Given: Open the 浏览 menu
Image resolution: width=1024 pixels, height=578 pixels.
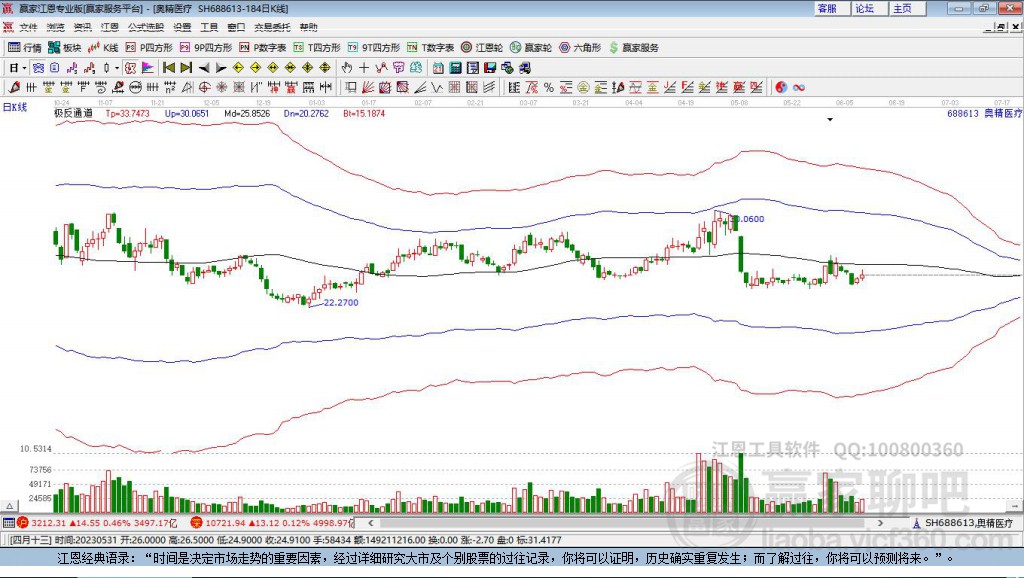Looking at the screenshot, I should 56,27.
